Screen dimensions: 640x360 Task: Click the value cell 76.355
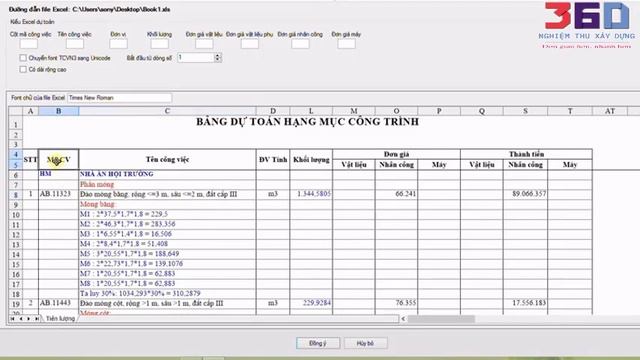[x=396, y=303]
